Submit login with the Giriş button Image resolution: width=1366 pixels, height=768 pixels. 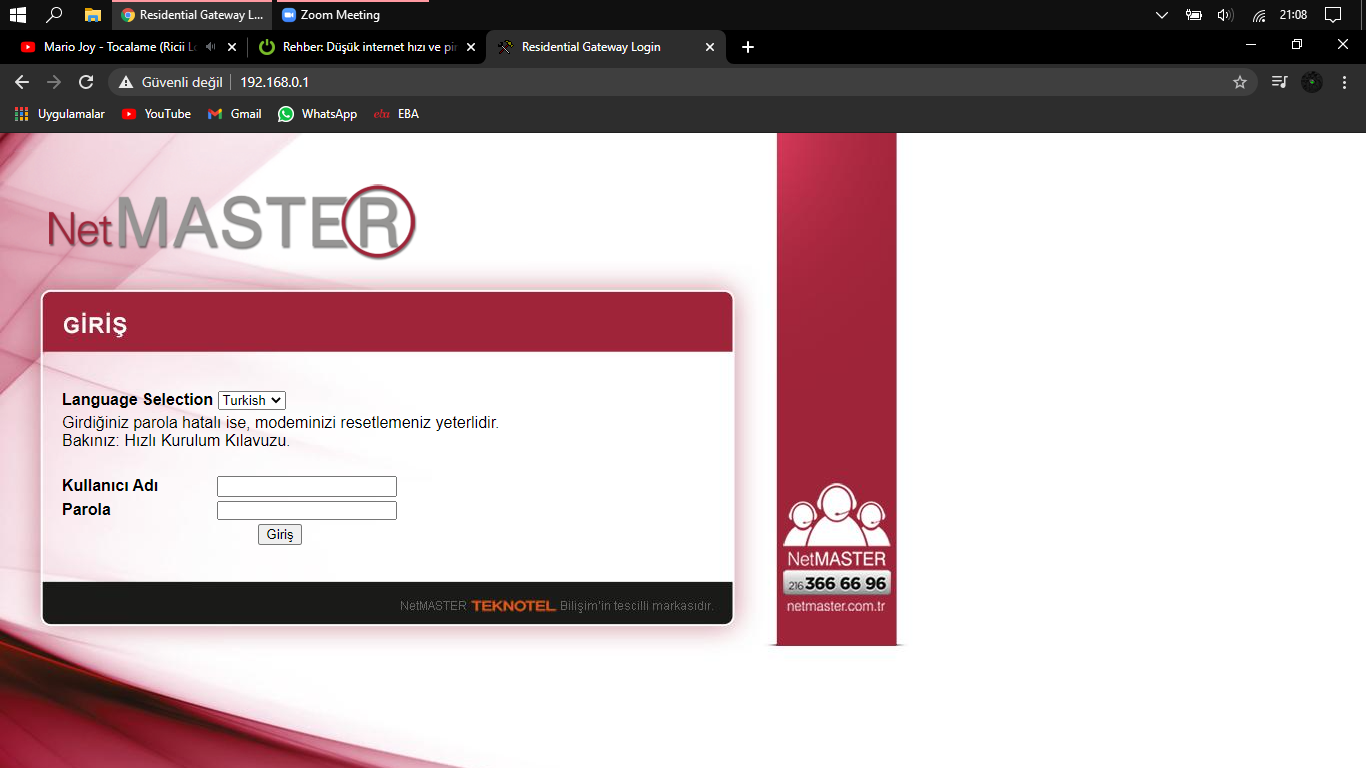point(280,535)
